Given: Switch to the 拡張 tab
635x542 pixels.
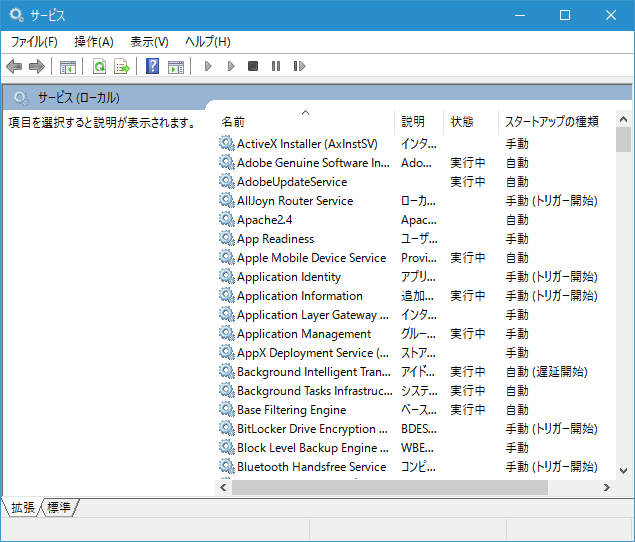Looking at the screenshot, I should (23, 507).
